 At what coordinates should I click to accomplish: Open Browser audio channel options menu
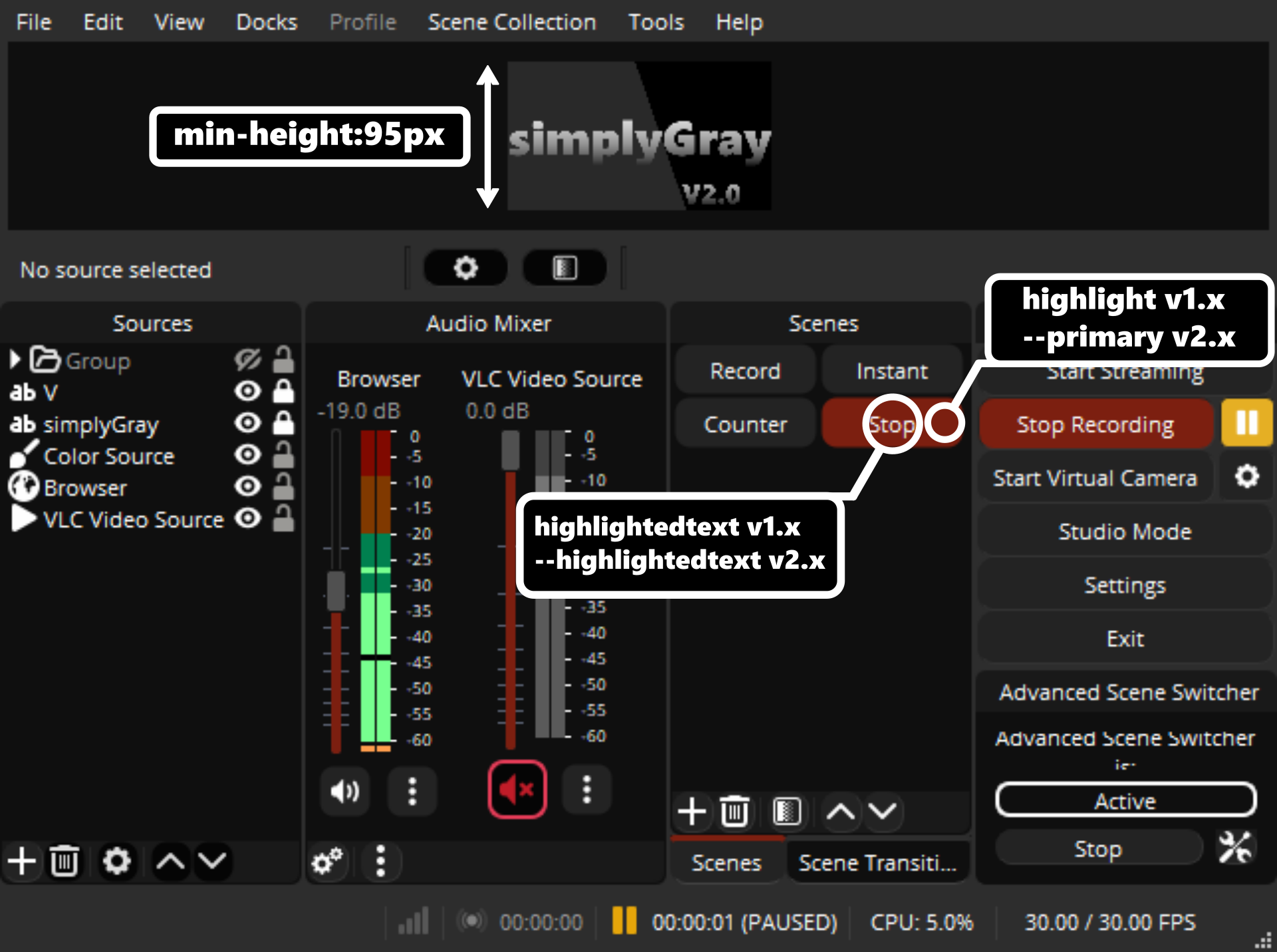(x=412, y=791)
